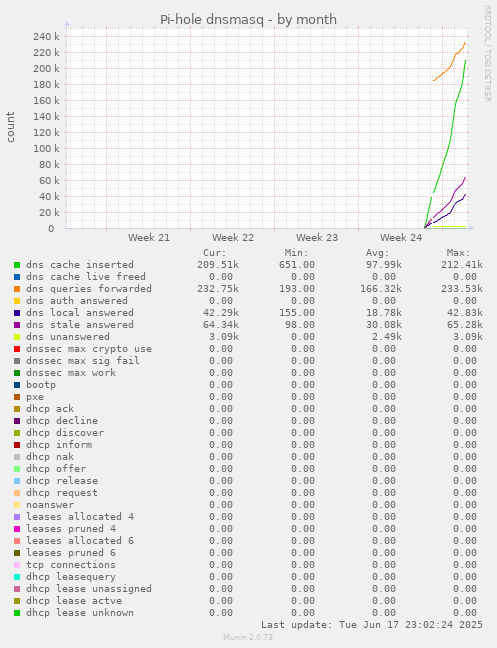Click the dns cache inserted legend label
Image resolution: width=497 pixels, height=648 pixels.
tap(80, 264)
